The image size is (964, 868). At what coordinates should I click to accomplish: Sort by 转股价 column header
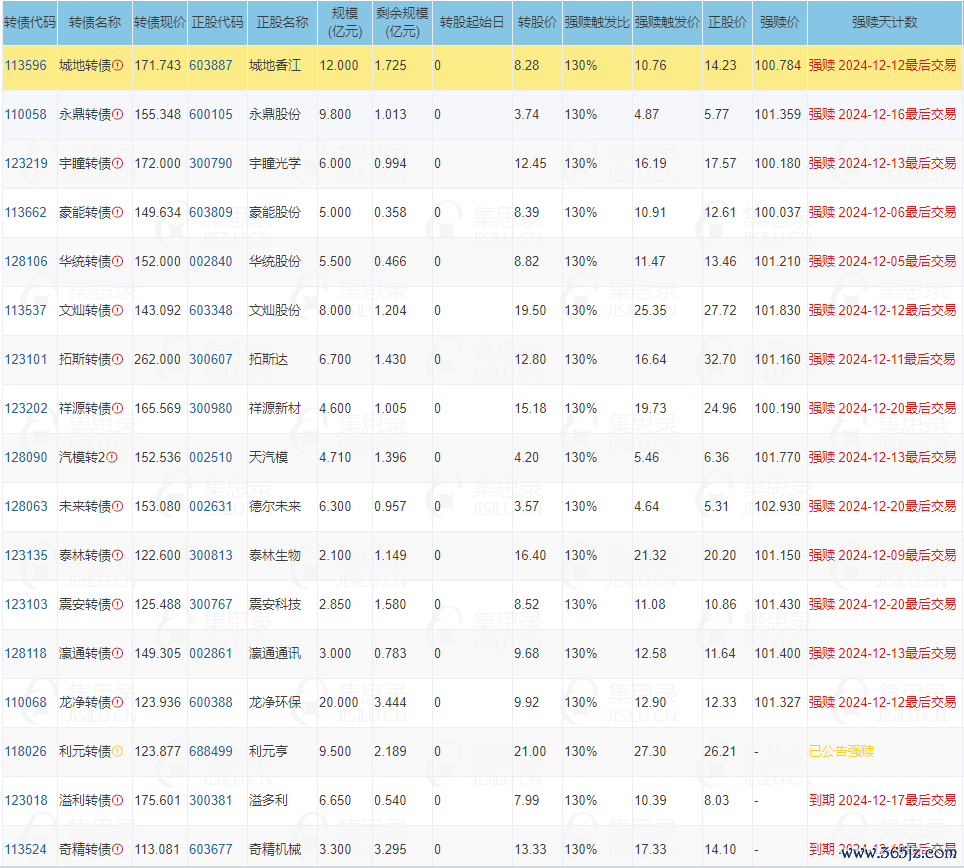[x=537, y=22]
